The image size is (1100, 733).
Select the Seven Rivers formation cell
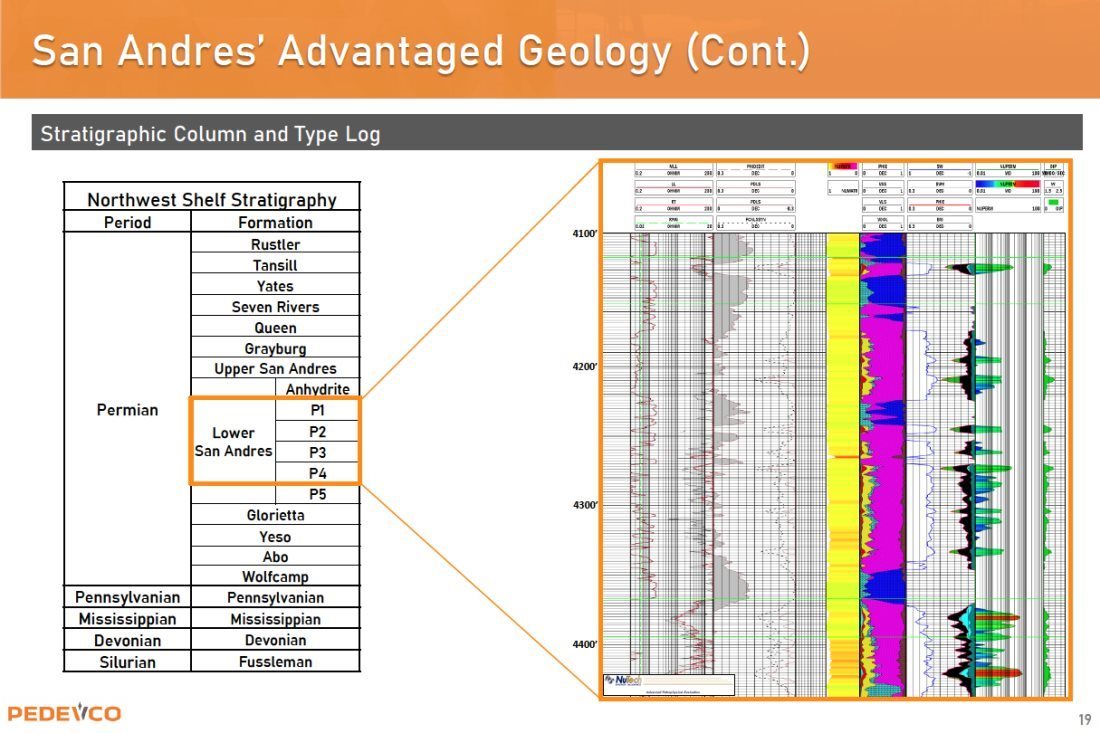[x=275, y=307]
